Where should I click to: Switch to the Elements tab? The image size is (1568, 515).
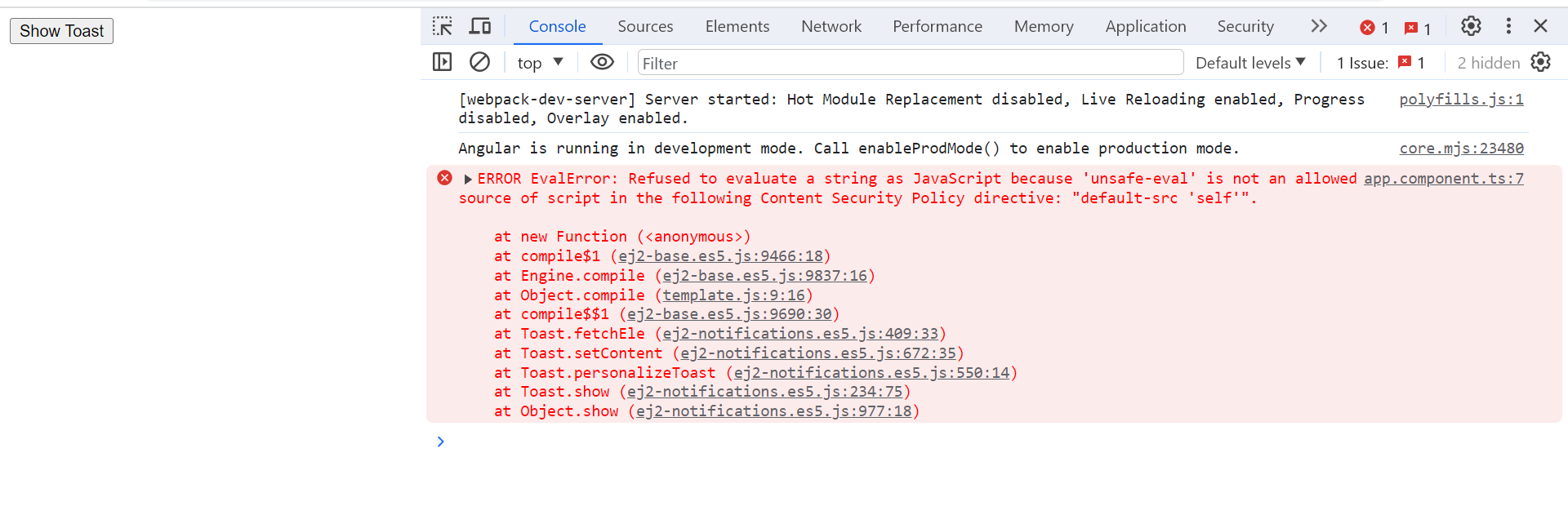[x=737, y=26]
